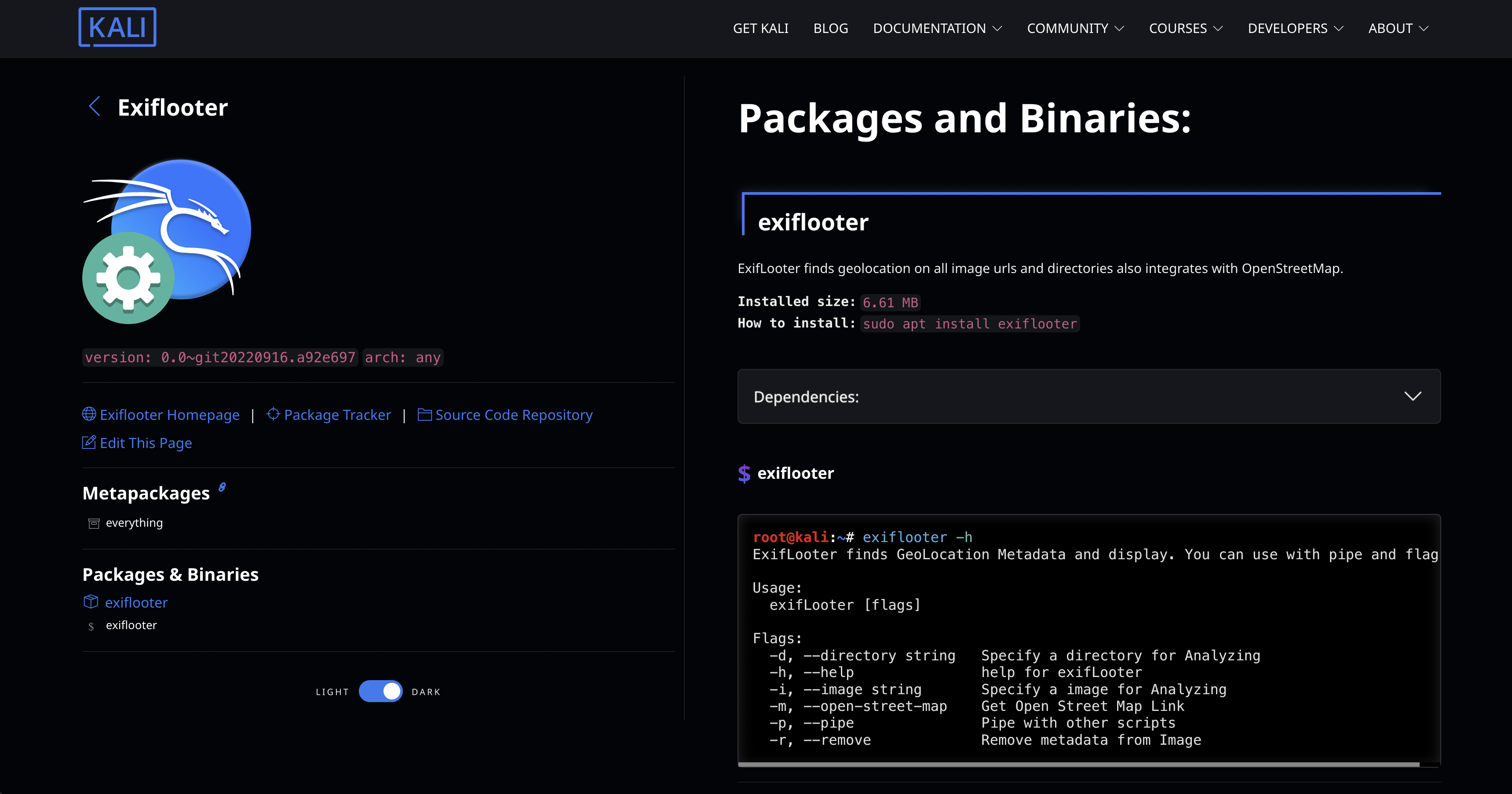Open the everything metapackage link
1512x794 pixels.
[135, 523]
